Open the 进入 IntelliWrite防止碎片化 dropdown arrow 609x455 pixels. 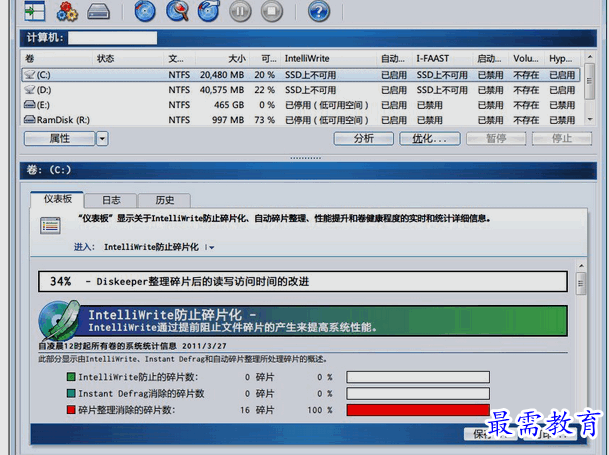pos(211,247)
